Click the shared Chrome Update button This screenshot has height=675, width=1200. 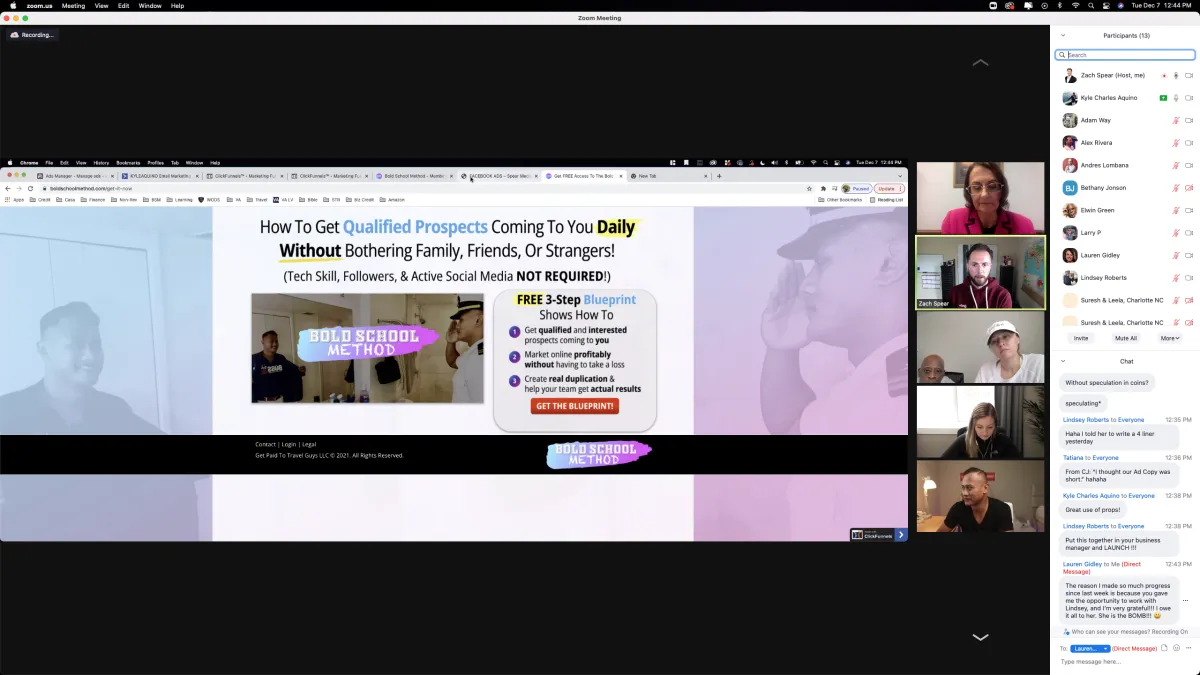point(889,188)
